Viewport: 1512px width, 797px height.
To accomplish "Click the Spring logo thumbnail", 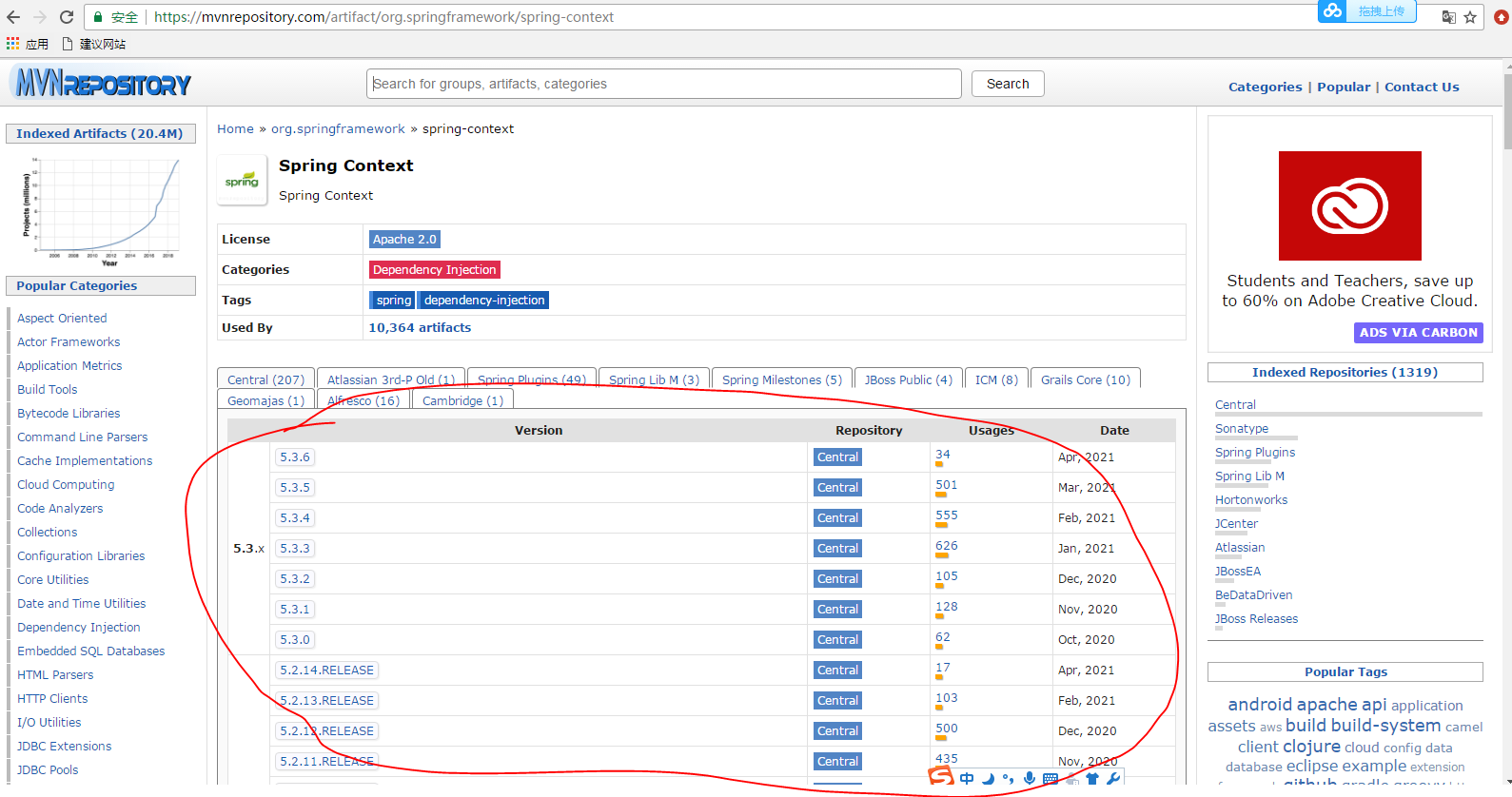I will pyautogui.click(x=242, y=181).
